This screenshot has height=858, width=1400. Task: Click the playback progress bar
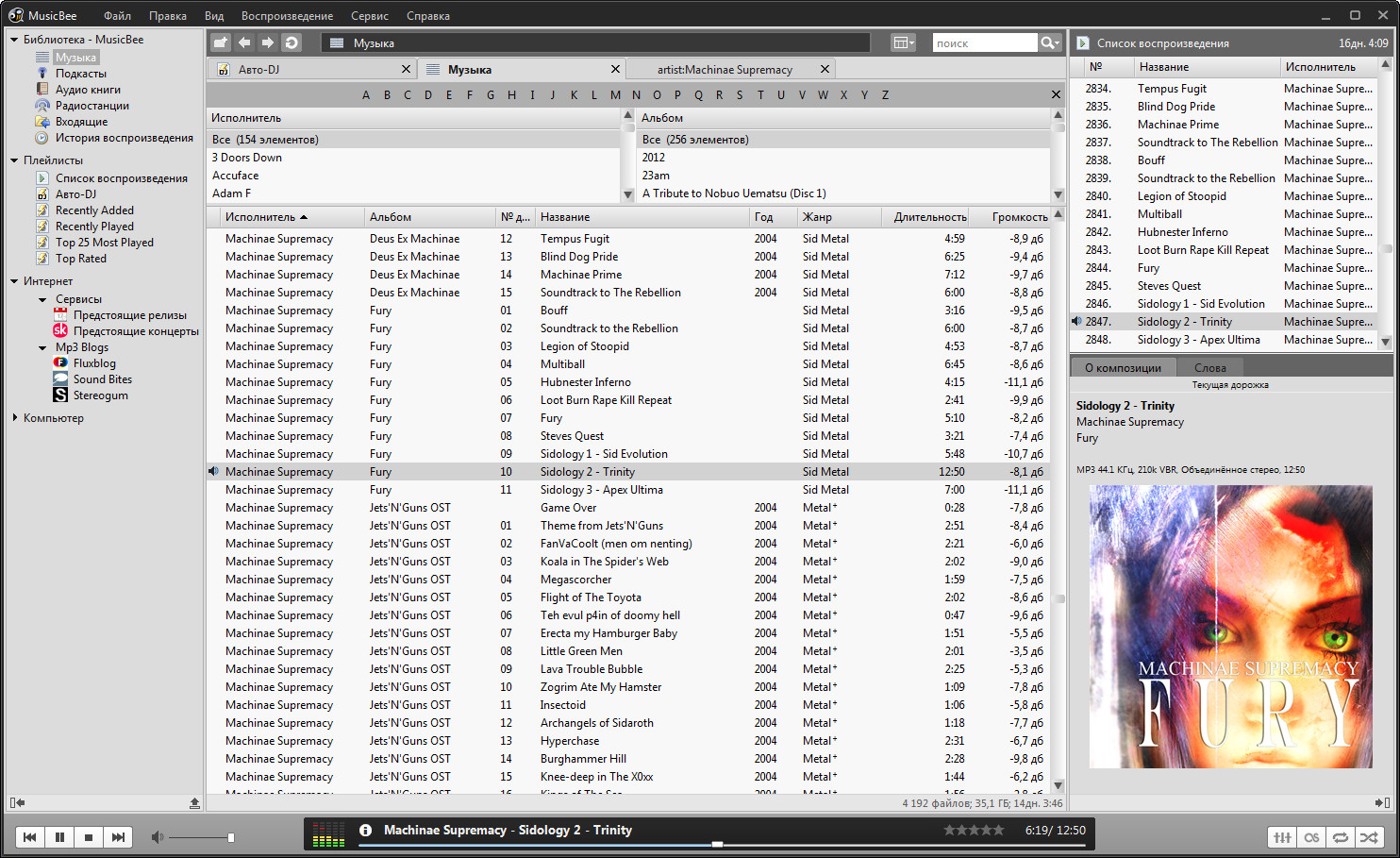click(x=722, y=845)
